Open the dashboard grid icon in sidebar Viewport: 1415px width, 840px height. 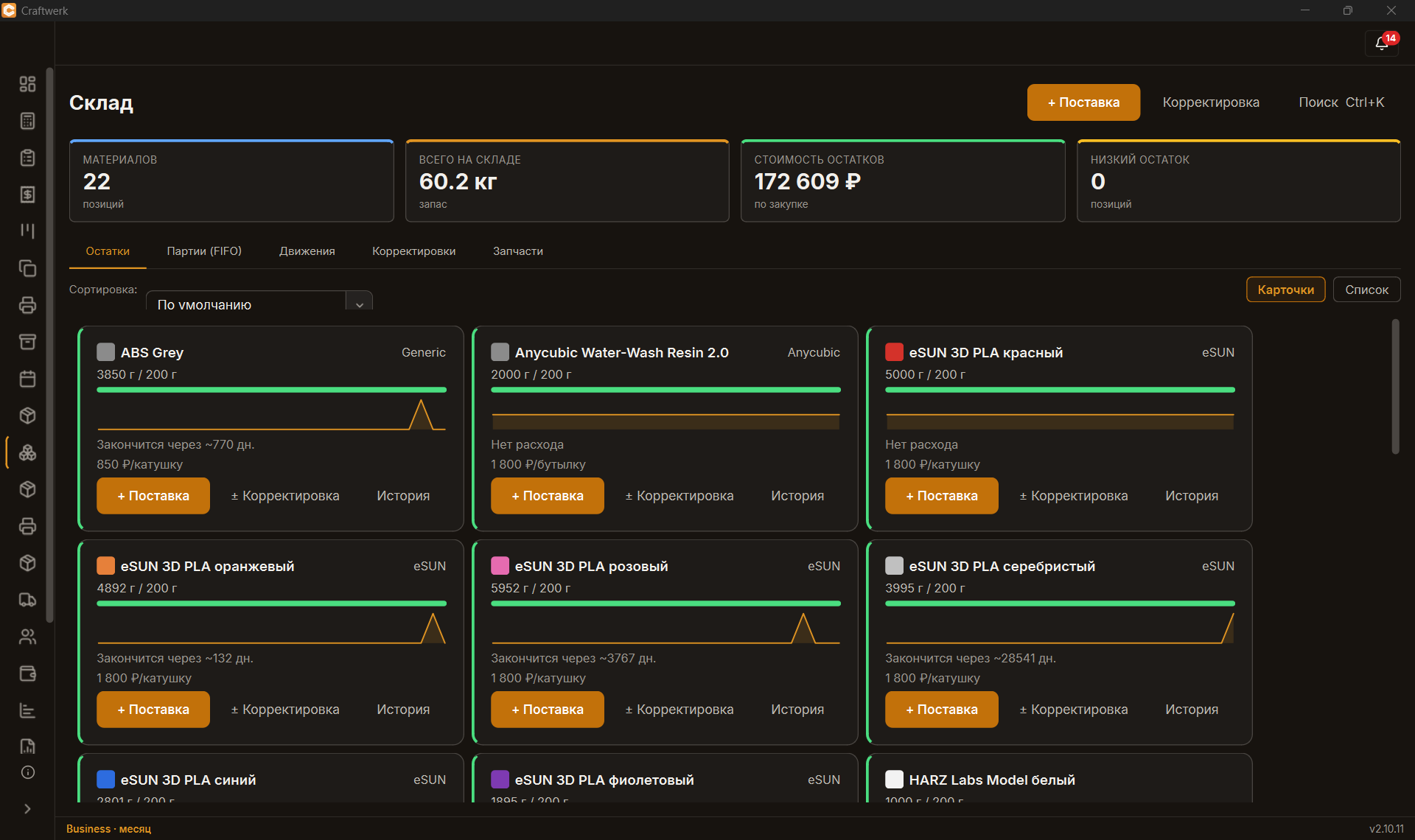click(x=27, y=84)
